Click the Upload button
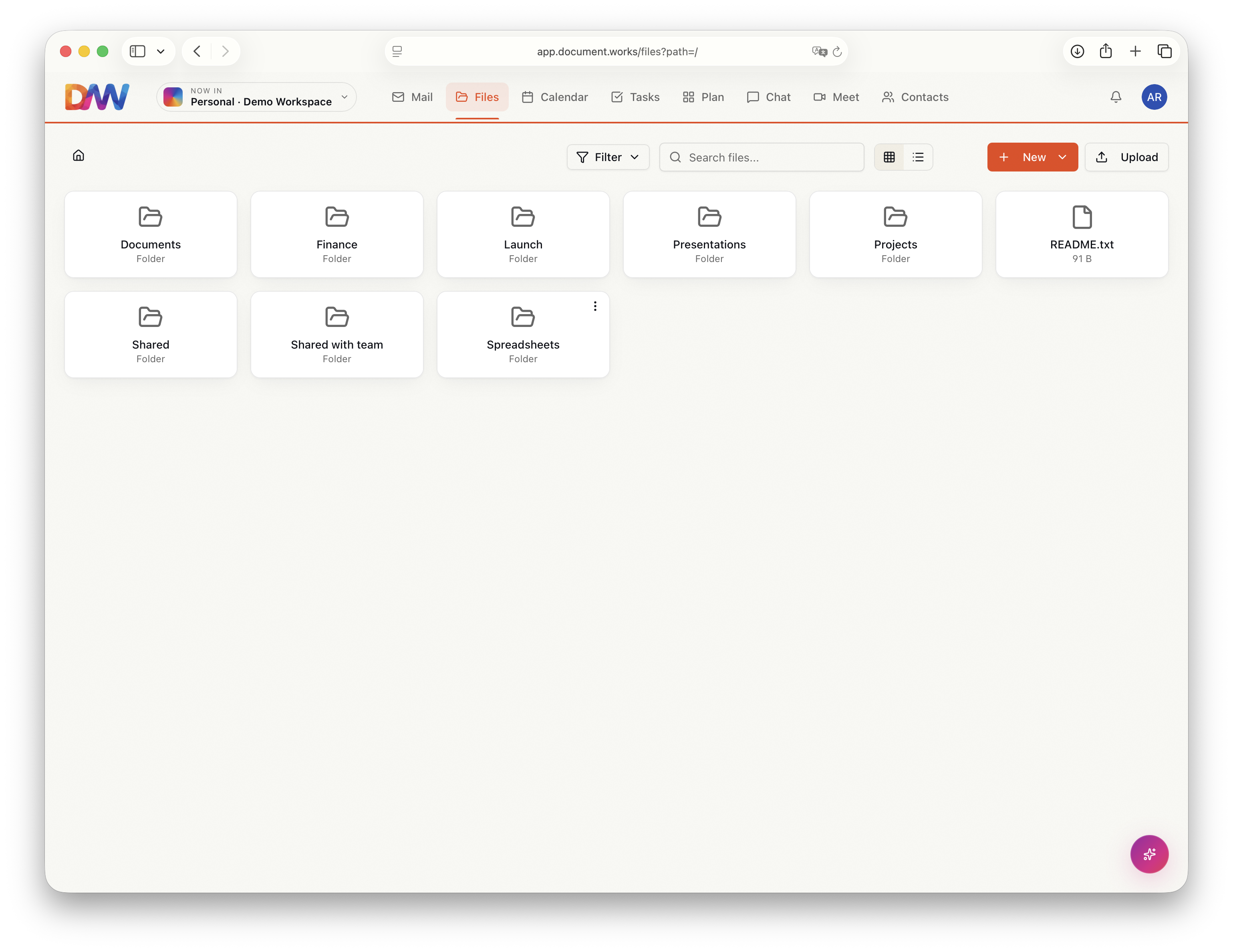The image size is (1233, 952). point(1126,157)
